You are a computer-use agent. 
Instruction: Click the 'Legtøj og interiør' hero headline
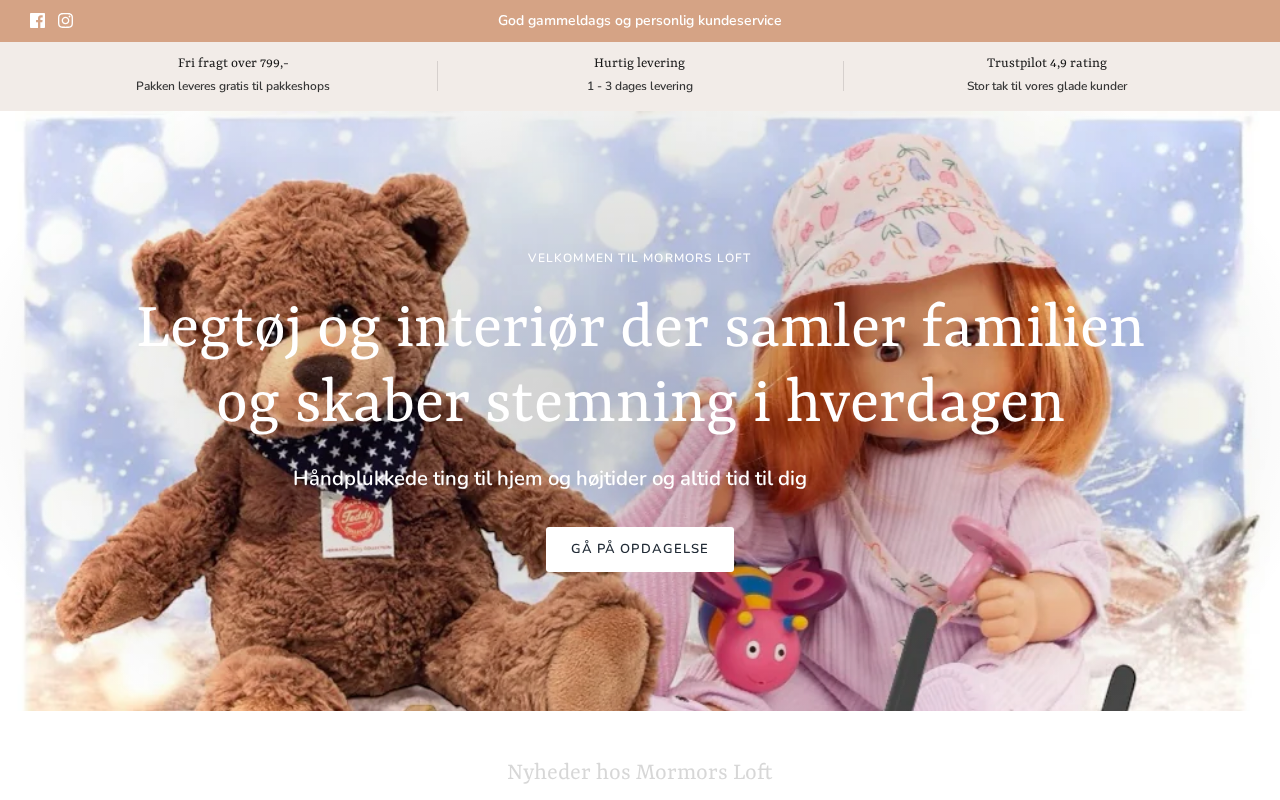click(640, 365)
